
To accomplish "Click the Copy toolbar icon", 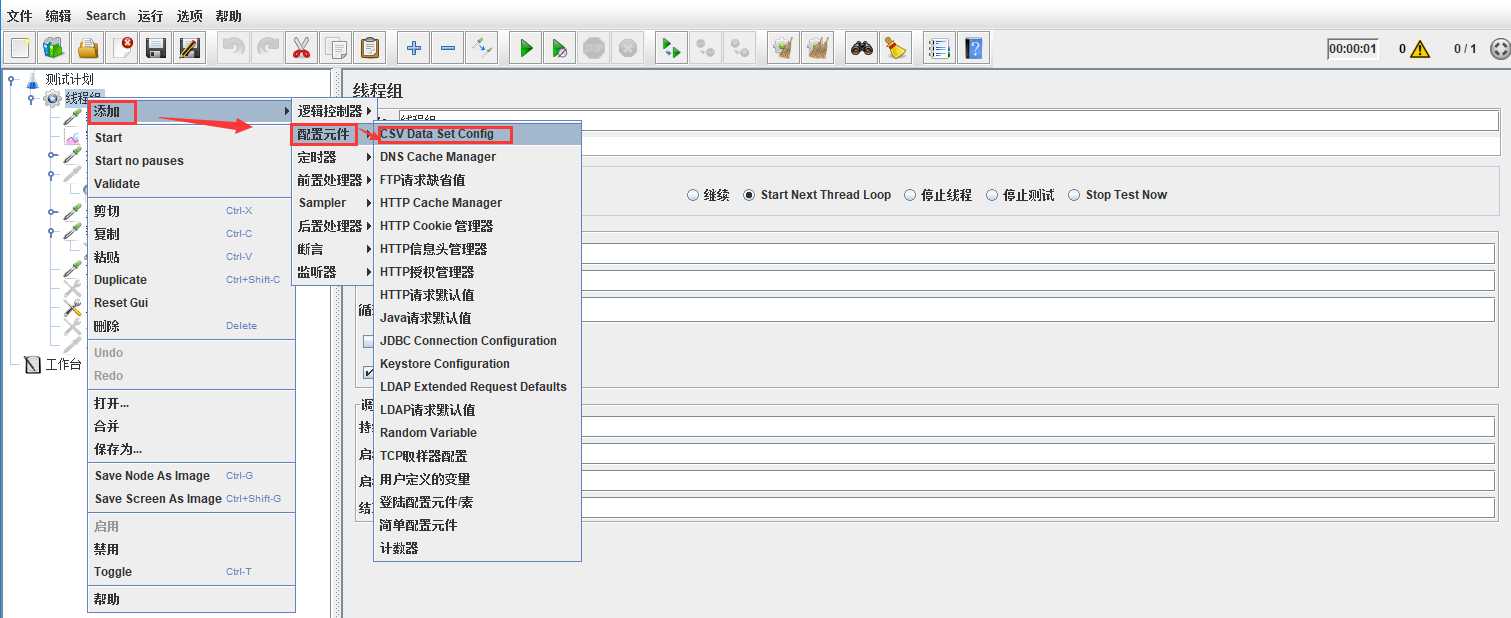I will pos(336,47).
